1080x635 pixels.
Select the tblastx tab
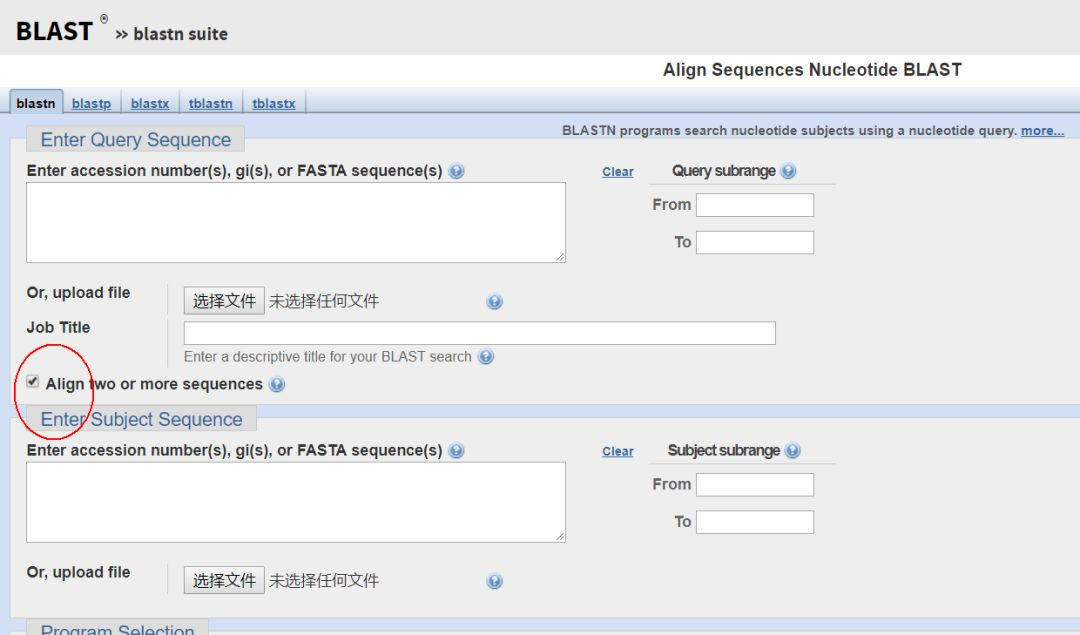pyautogui.click(x=274, y=103)
